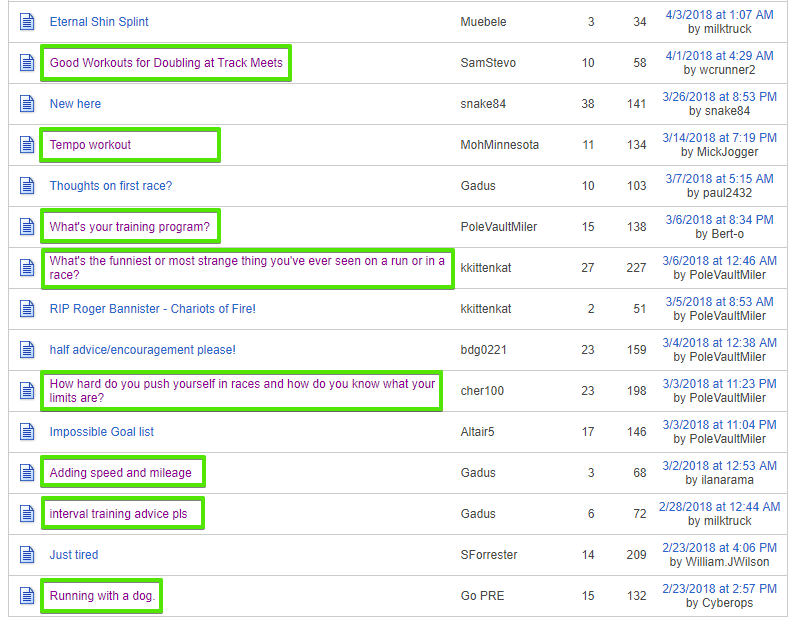
Task: Click author name MohMinnesota
Action: click(x=499, y=145)
